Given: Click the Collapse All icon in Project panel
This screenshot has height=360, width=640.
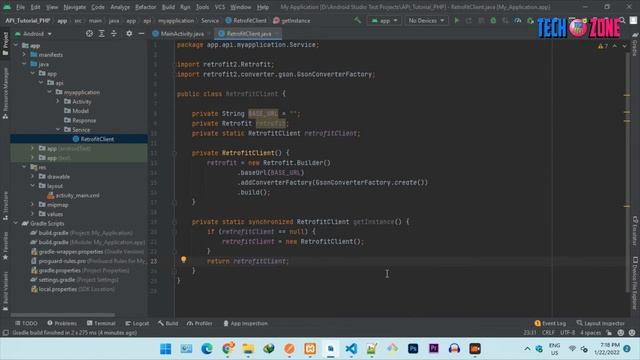Looking at the screenshot, I should [114, 33].
